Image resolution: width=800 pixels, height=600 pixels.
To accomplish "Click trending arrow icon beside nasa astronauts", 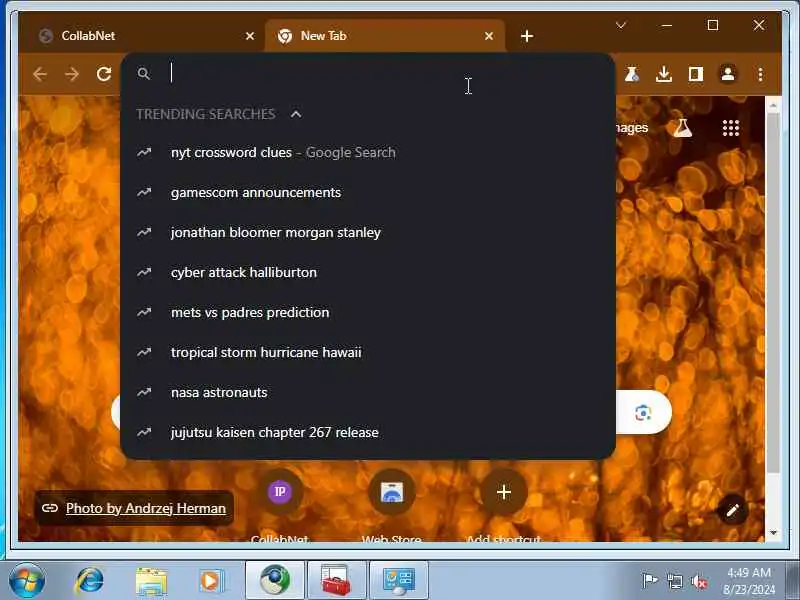I will [x=144, y=392].
